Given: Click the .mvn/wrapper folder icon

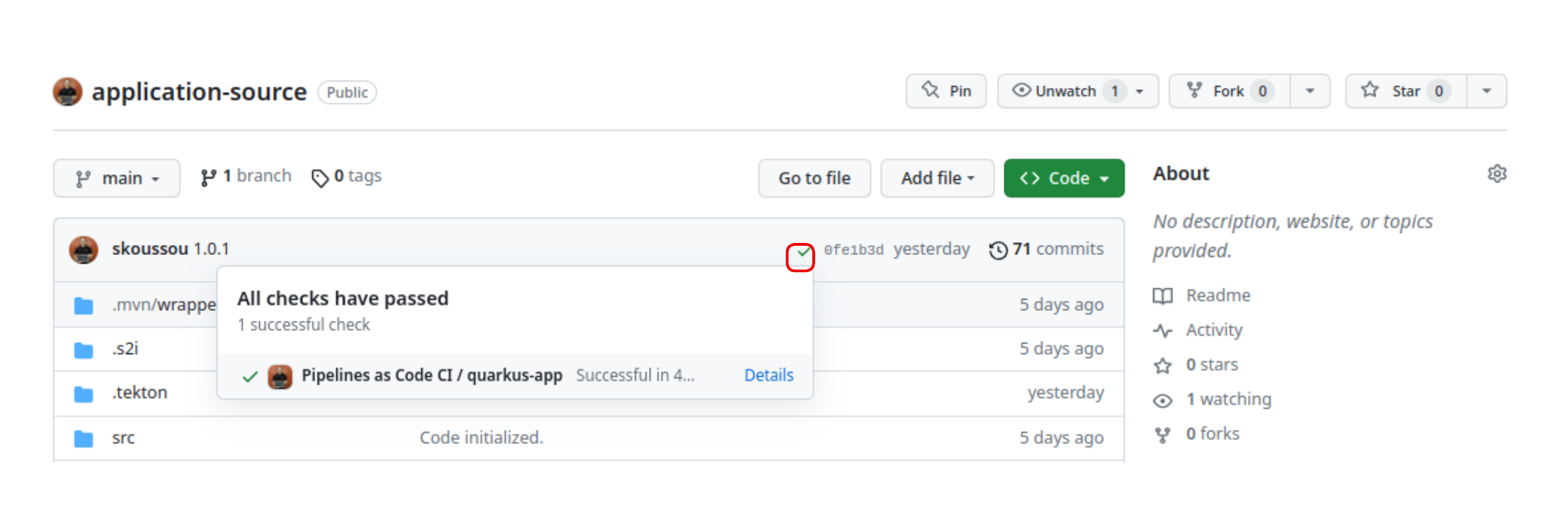Looking at the screenshot, I should coord(84,306).
